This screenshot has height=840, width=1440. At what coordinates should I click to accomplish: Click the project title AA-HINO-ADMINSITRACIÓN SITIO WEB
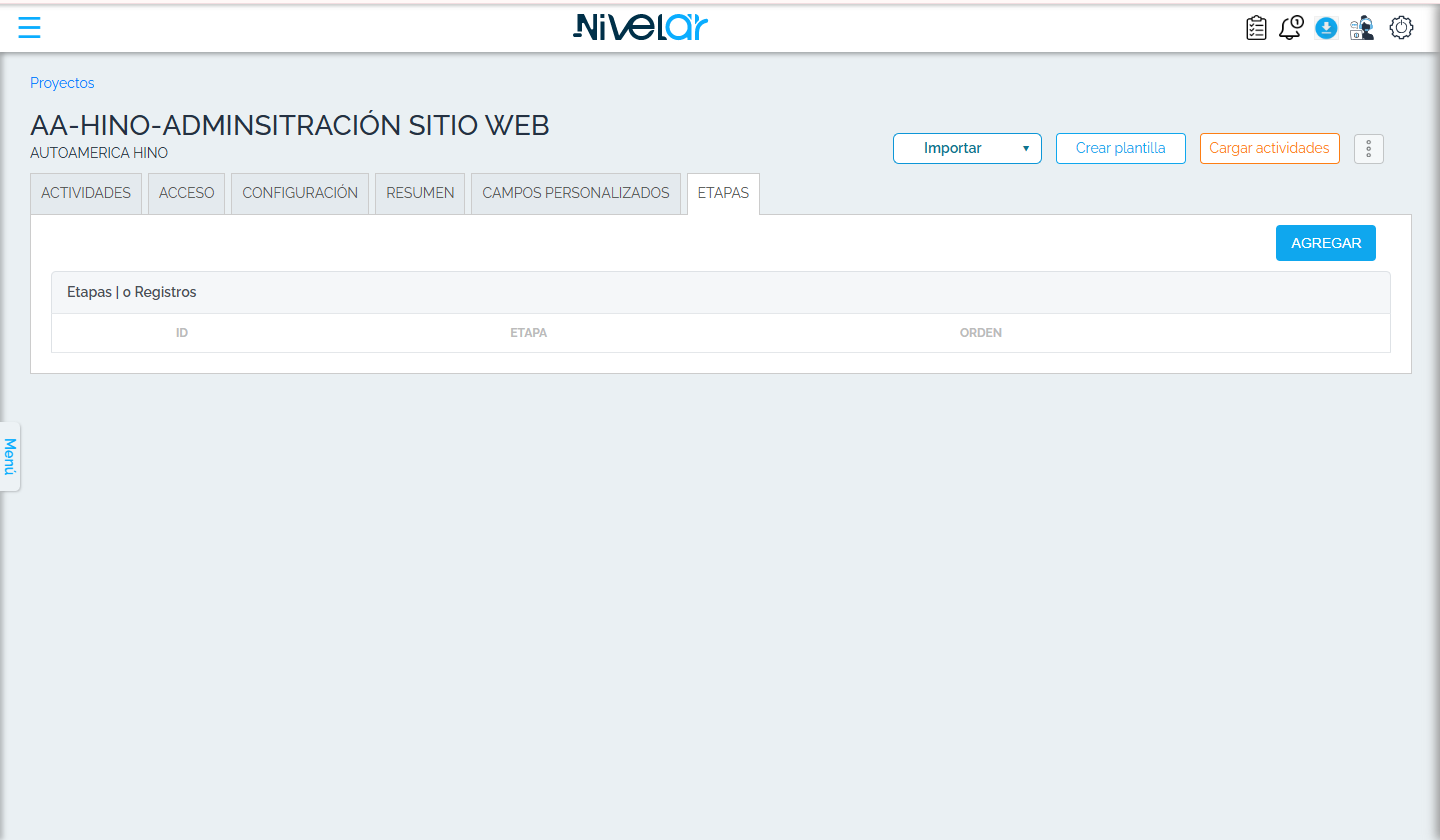(290, 125)
